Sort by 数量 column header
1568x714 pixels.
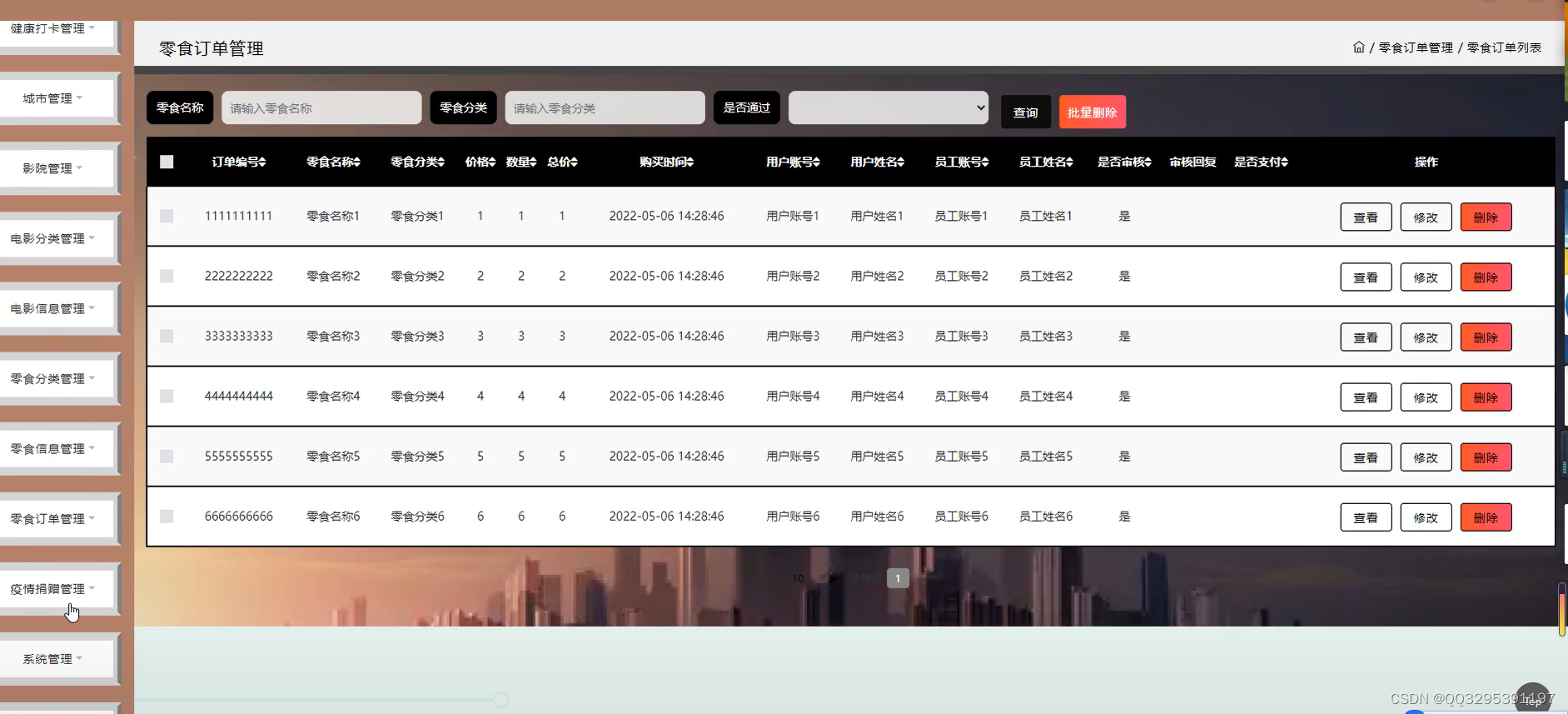click(521, 162)
